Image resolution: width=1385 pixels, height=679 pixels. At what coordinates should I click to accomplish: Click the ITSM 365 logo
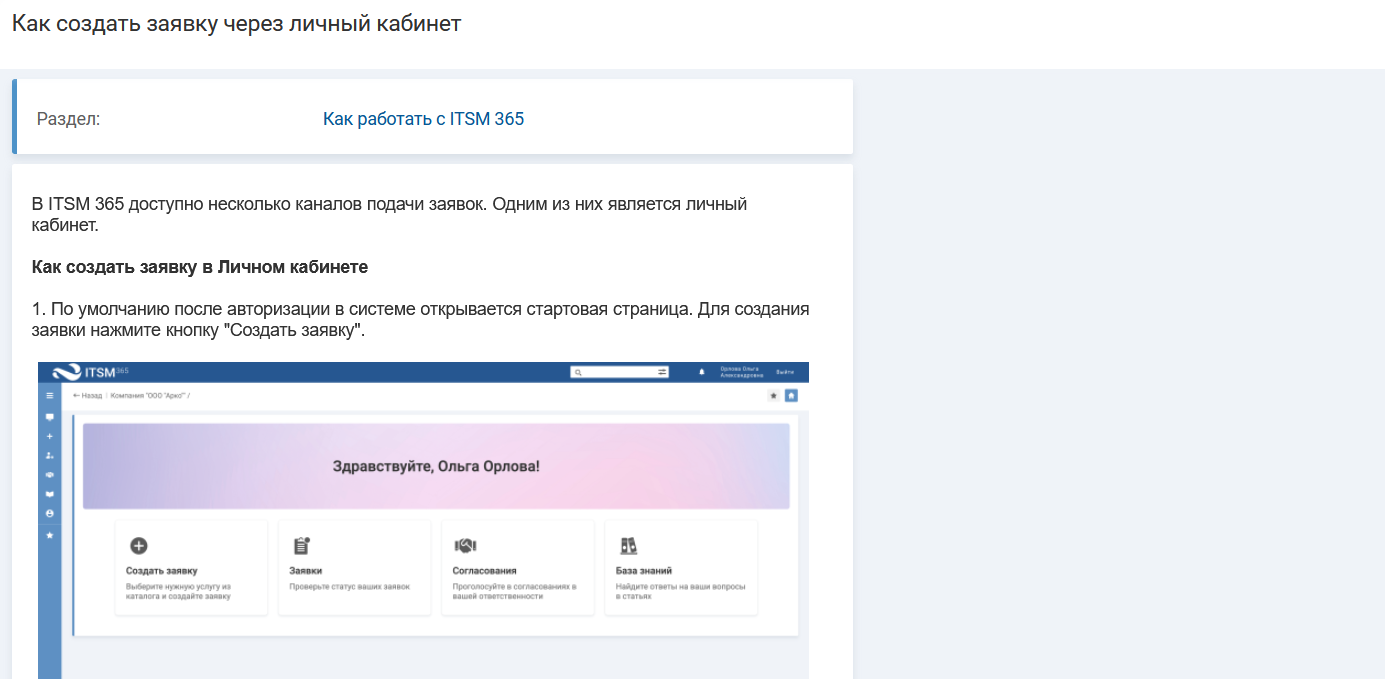(x=92, y=372)
